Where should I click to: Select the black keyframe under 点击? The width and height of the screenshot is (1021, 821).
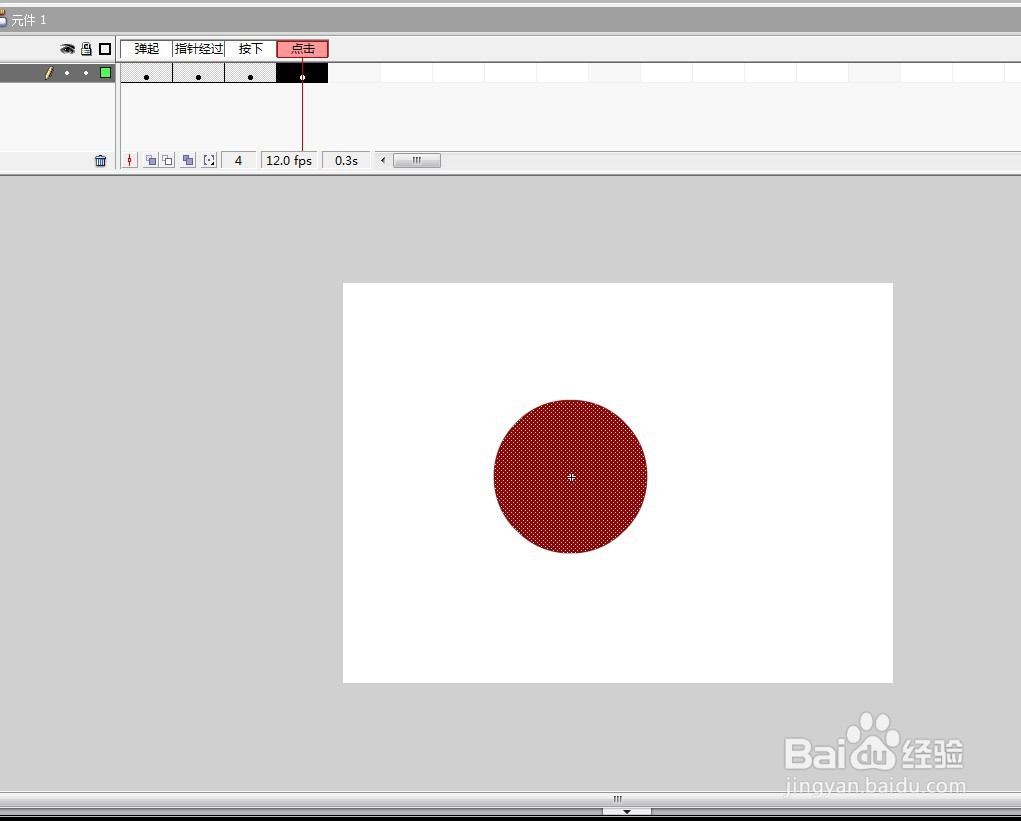[x=302, y=73]
